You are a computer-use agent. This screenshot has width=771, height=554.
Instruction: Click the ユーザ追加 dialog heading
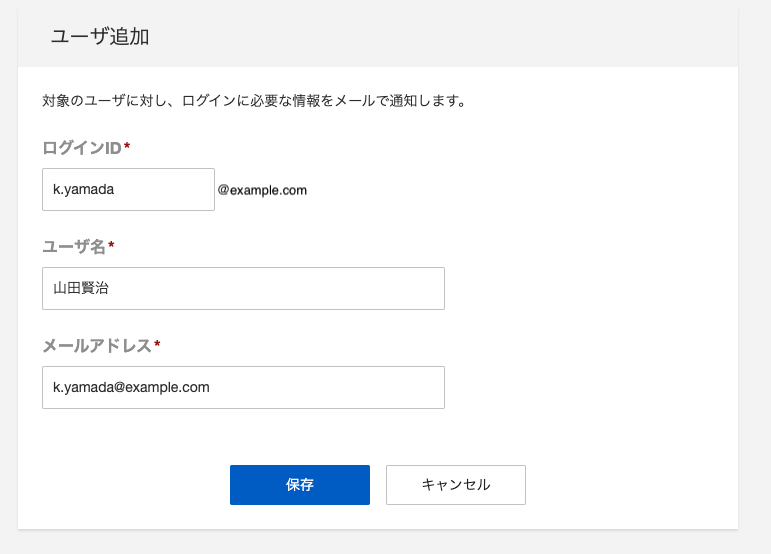coord(100,36)
